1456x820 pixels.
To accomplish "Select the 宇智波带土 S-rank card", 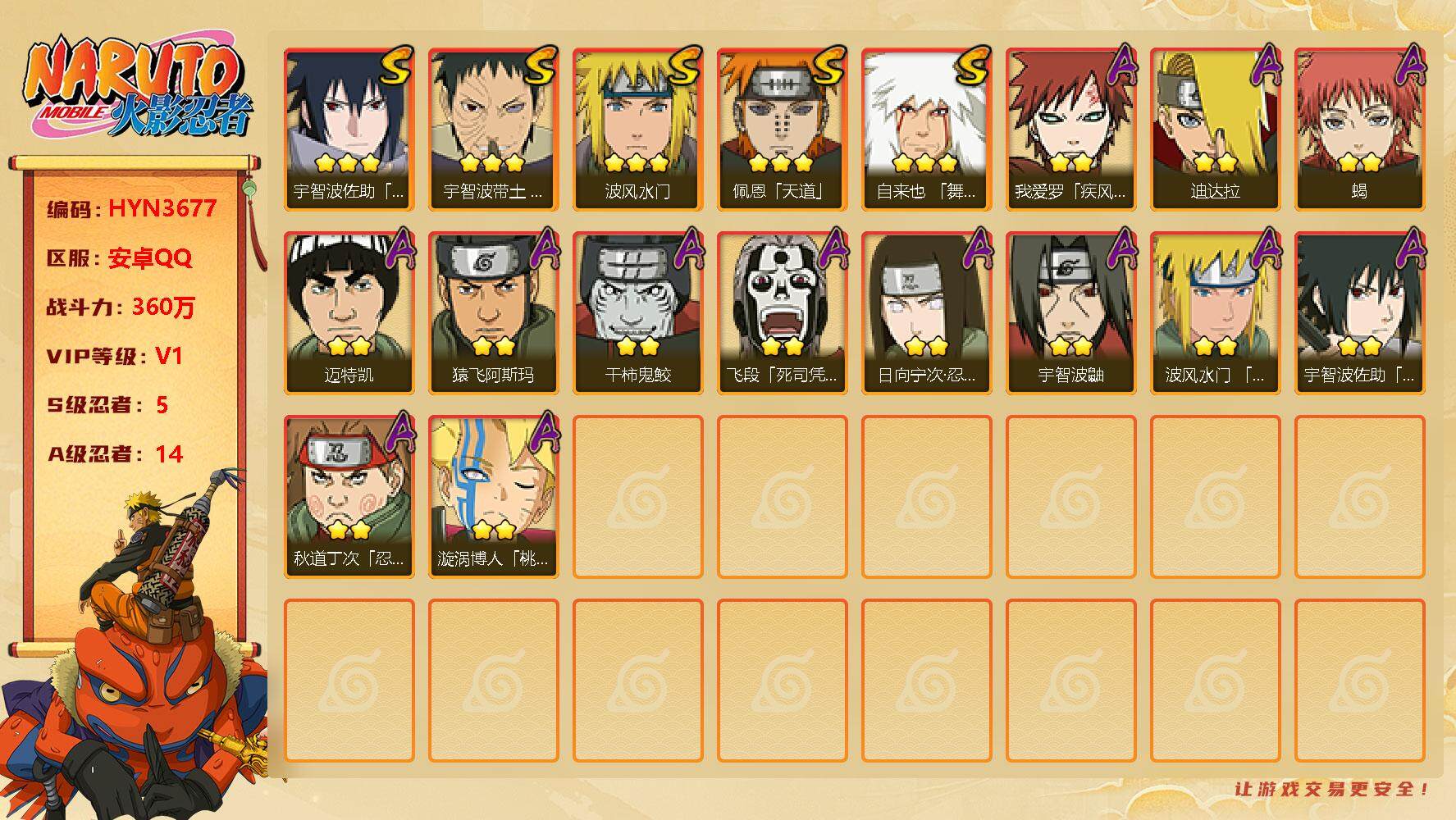I will (x=493, y=130).
